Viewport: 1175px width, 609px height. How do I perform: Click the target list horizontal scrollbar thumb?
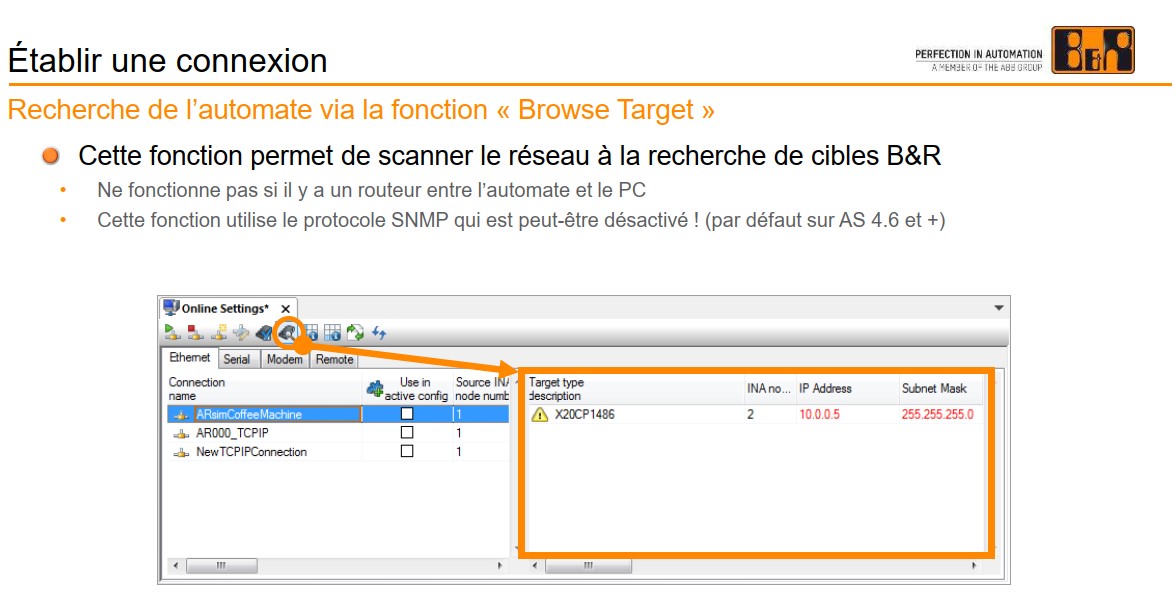pos(588,566)
